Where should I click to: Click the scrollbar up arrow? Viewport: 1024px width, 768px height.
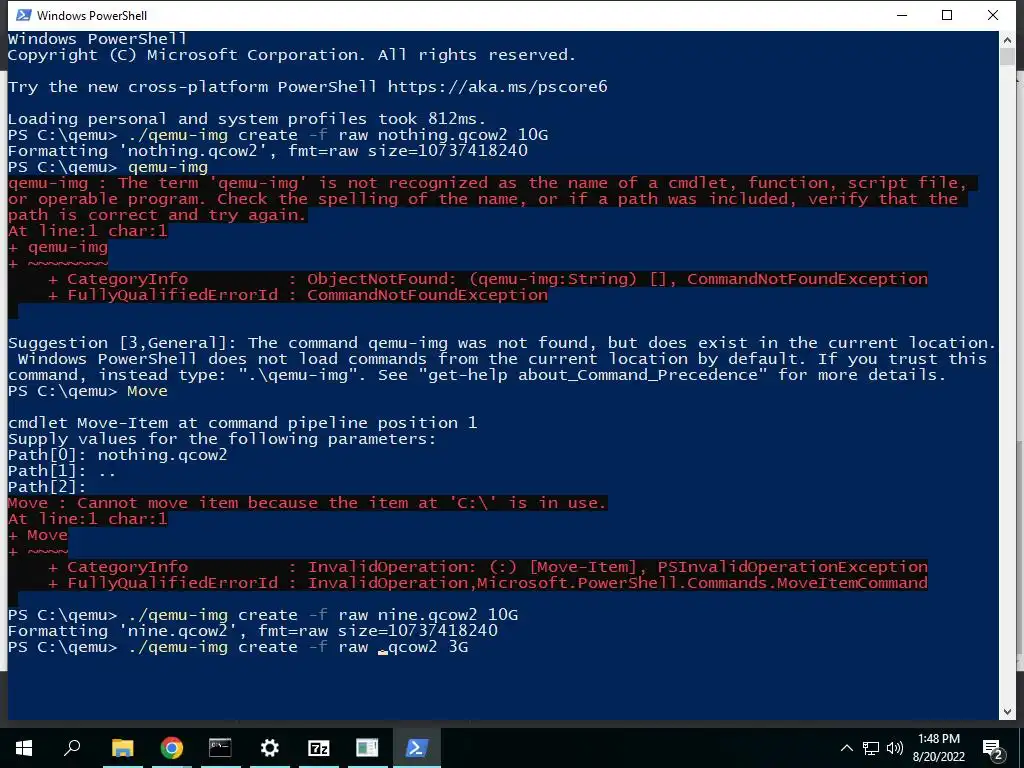[x=1007, y=40]
